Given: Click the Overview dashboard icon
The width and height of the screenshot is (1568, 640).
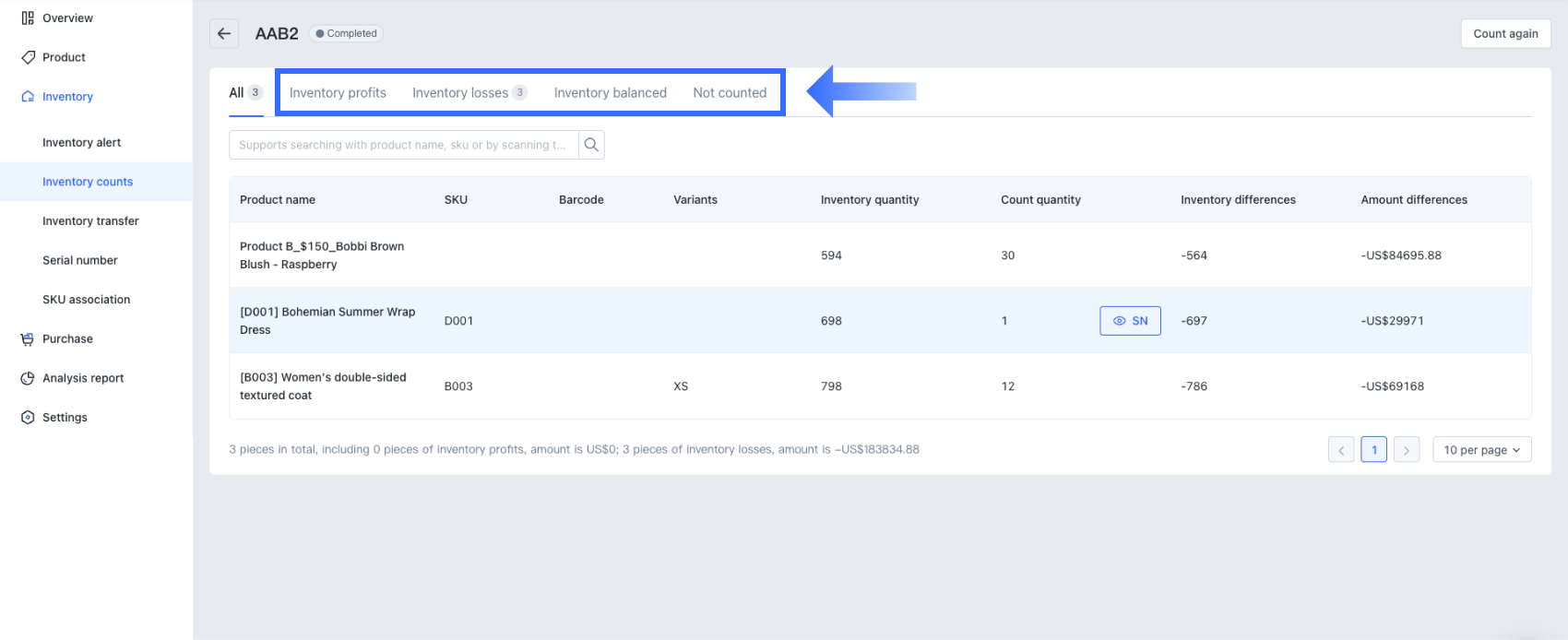Looking at the screenshot, I should click(x=28, y=18).
